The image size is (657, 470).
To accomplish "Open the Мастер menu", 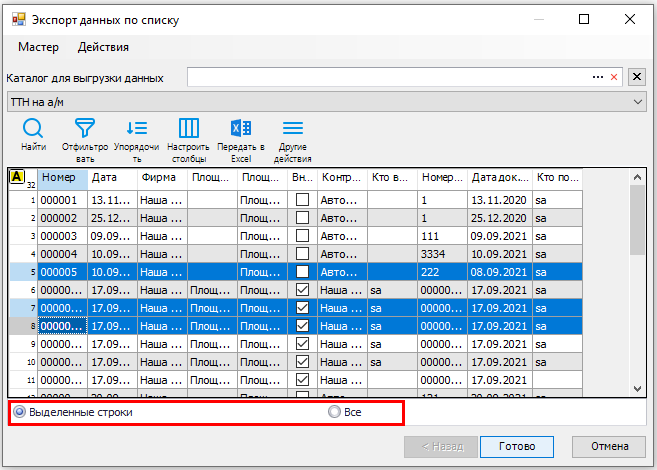I will pyautogui.click(x=38, y=47).
